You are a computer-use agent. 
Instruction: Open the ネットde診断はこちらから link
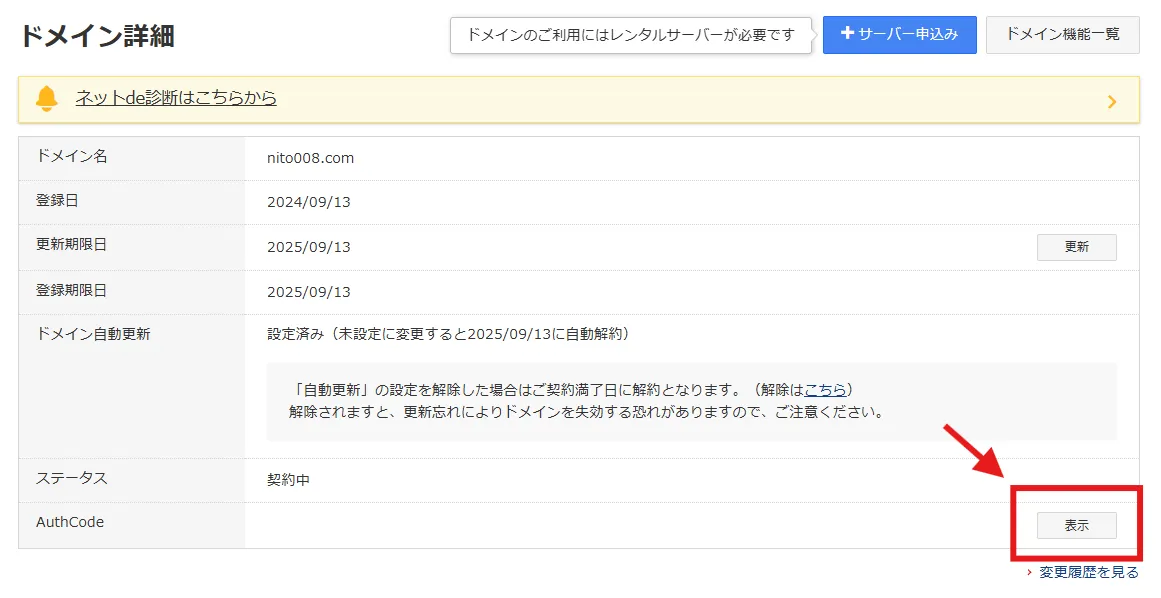176,98
